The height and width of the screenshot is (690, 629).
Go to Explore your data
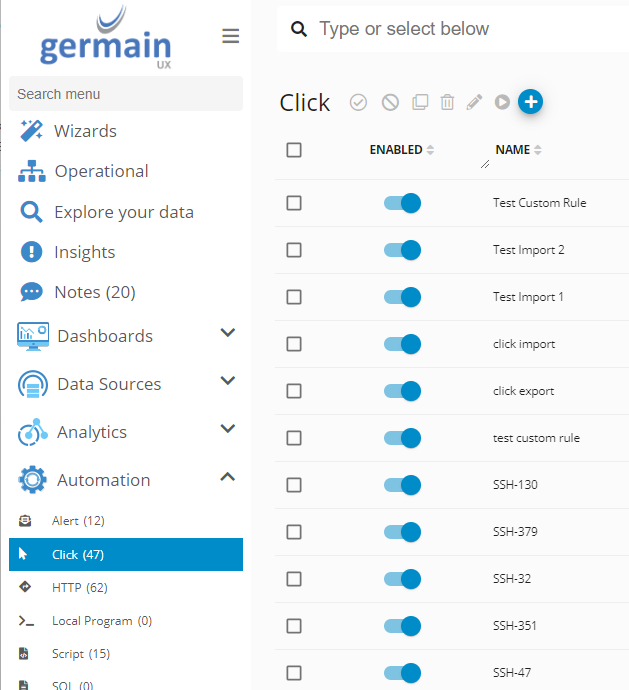[x=123, y=212]
